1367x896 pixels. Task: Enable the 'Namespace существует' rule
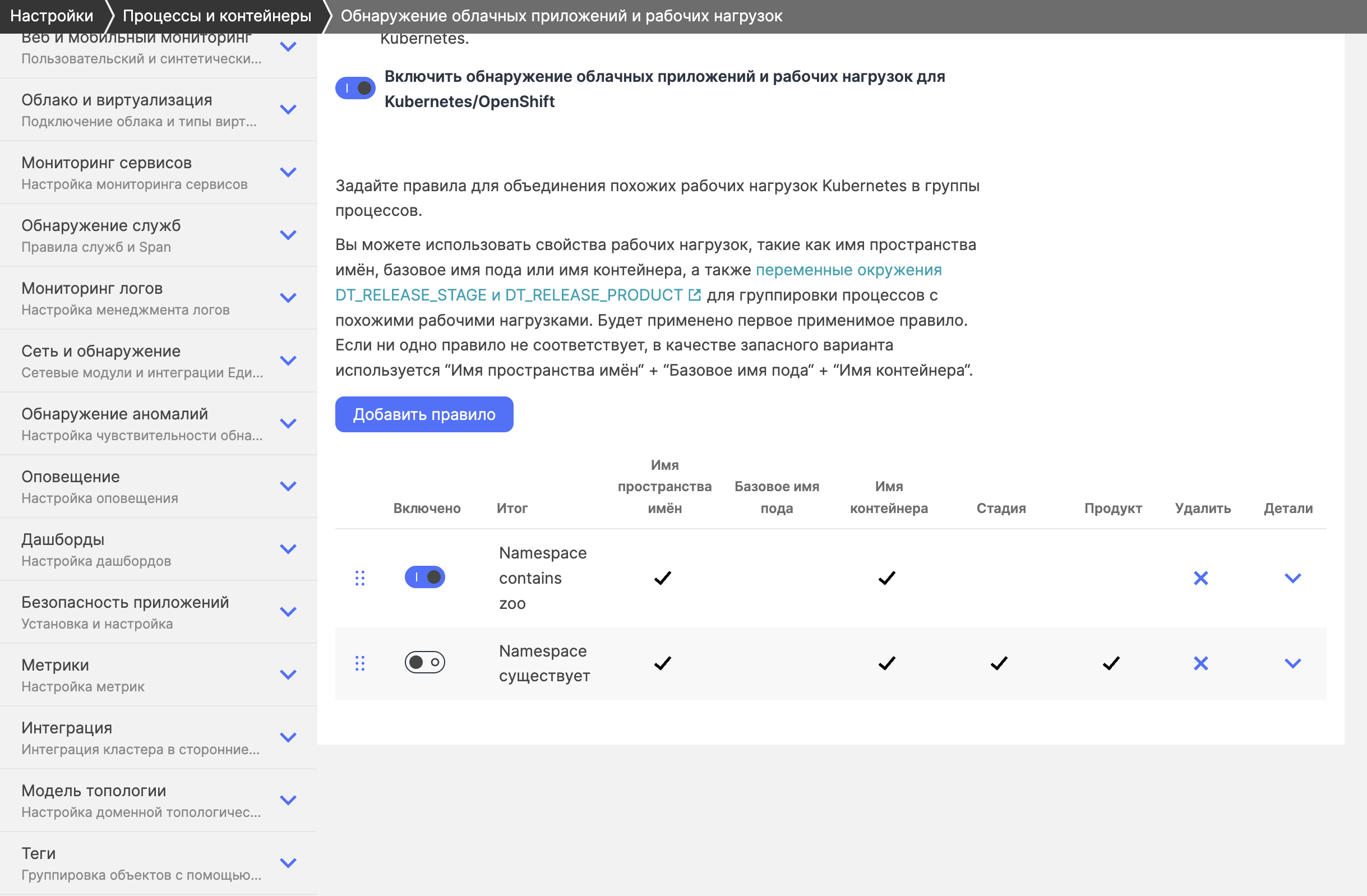(x=425, y=662)
